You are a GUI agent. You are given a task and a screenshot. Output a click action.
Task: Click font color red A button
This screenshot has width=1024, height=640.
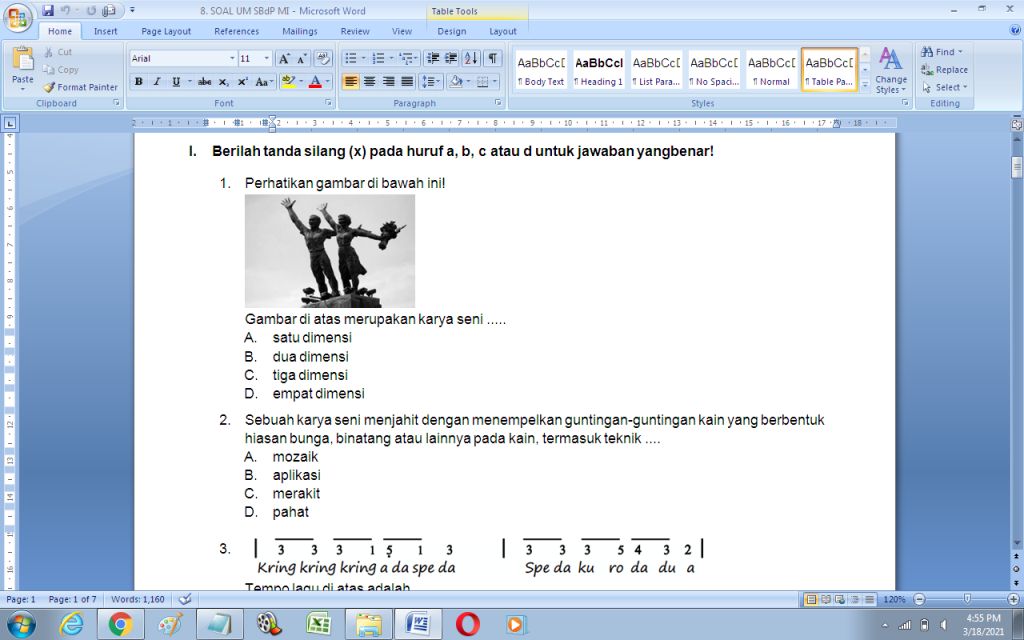(x=315, y=82)
